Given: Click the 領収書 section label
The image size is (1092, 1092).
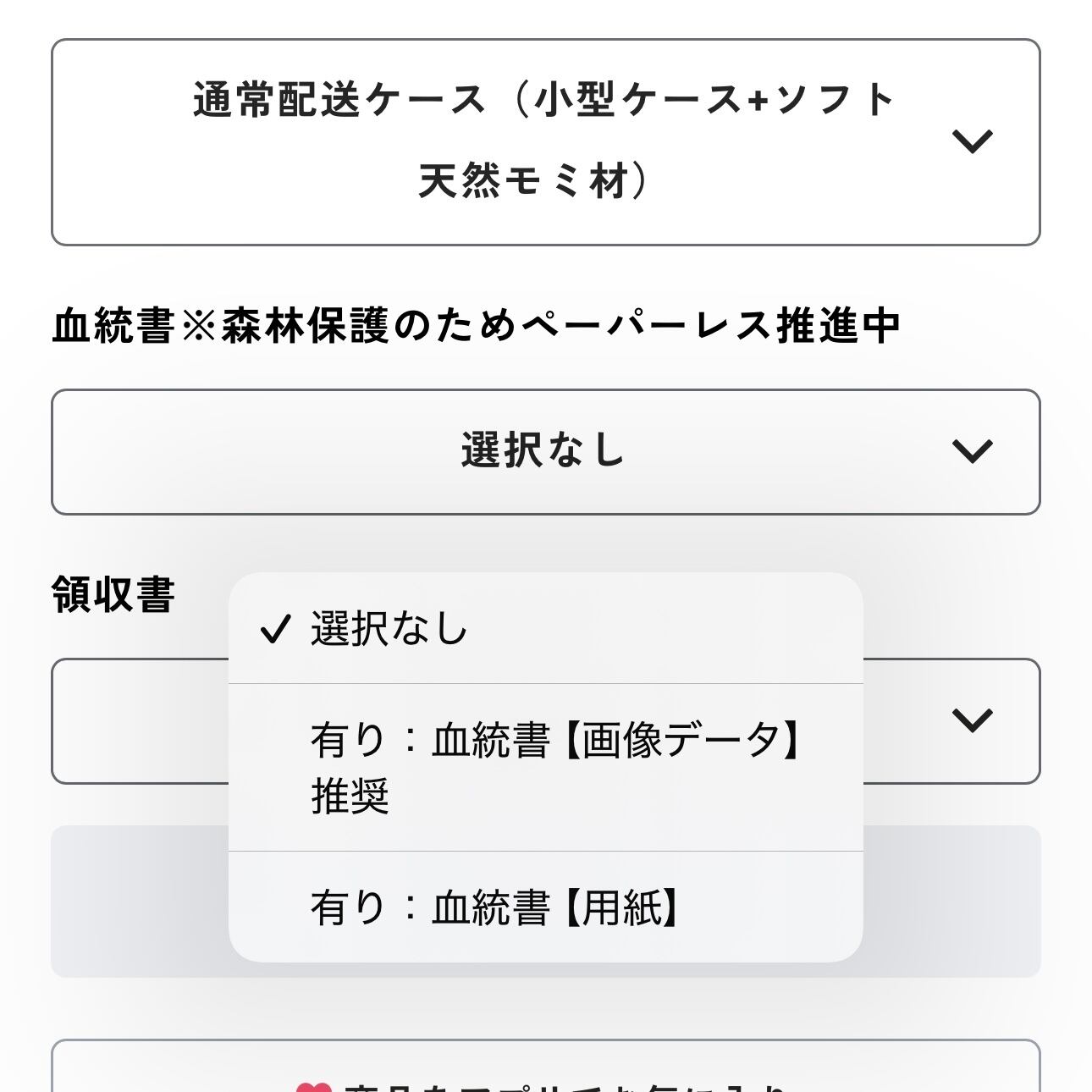Looking at the screenshot, I should pyautogui.click(x=113, y=594).
